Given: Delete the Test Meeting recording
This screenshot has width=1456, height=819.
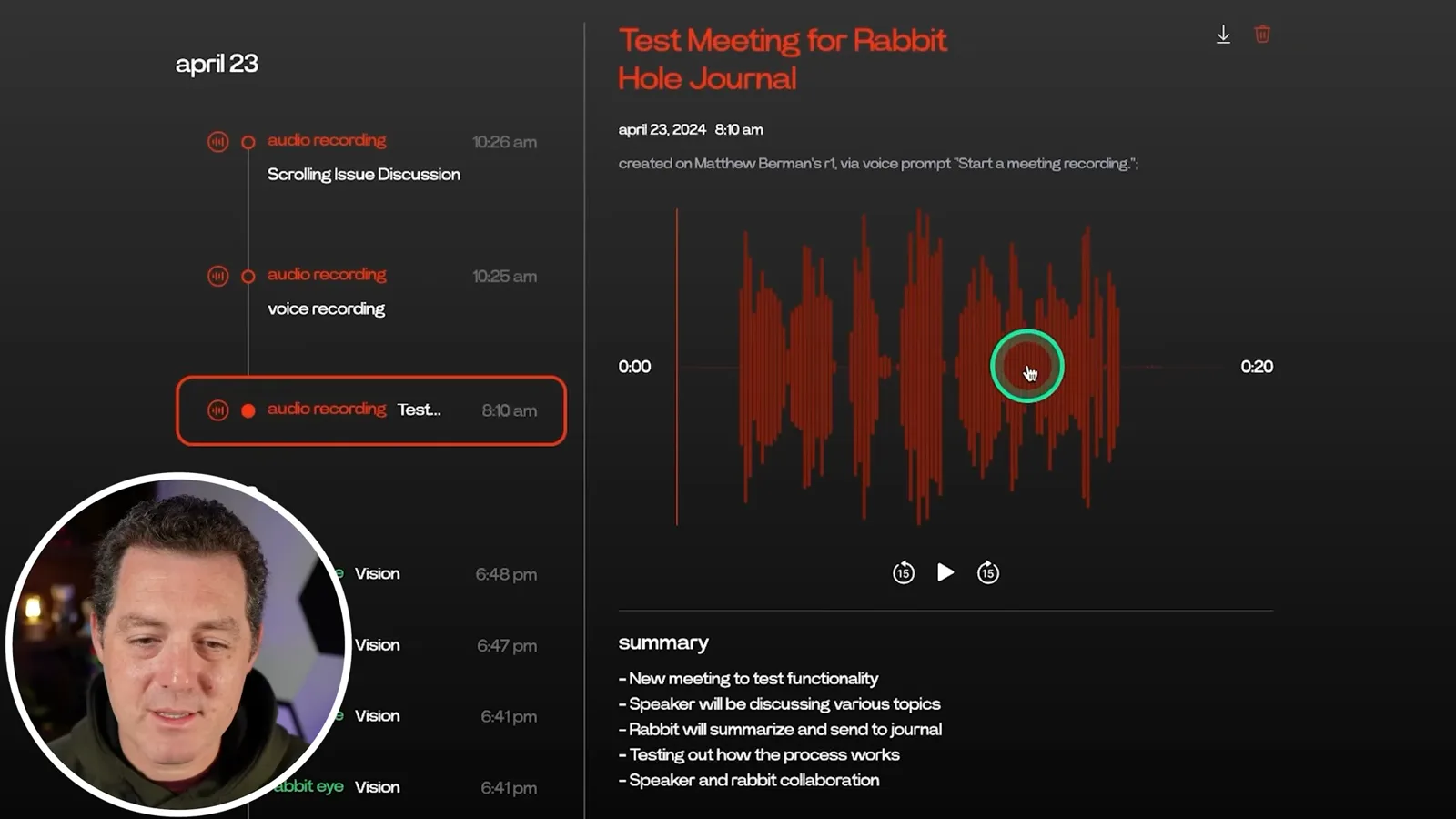Looking at the screenshot, I should point(1262,35).
